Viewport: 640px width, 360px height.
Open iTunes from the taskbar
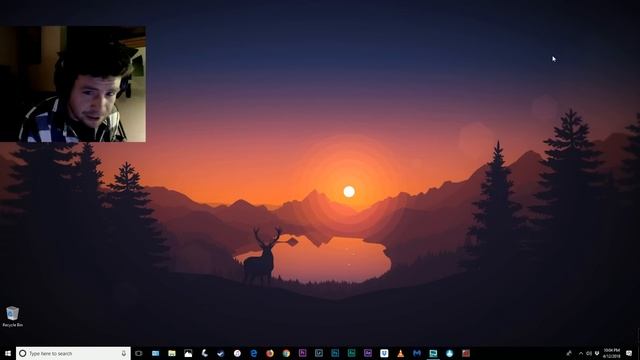(x=237, y=353)
